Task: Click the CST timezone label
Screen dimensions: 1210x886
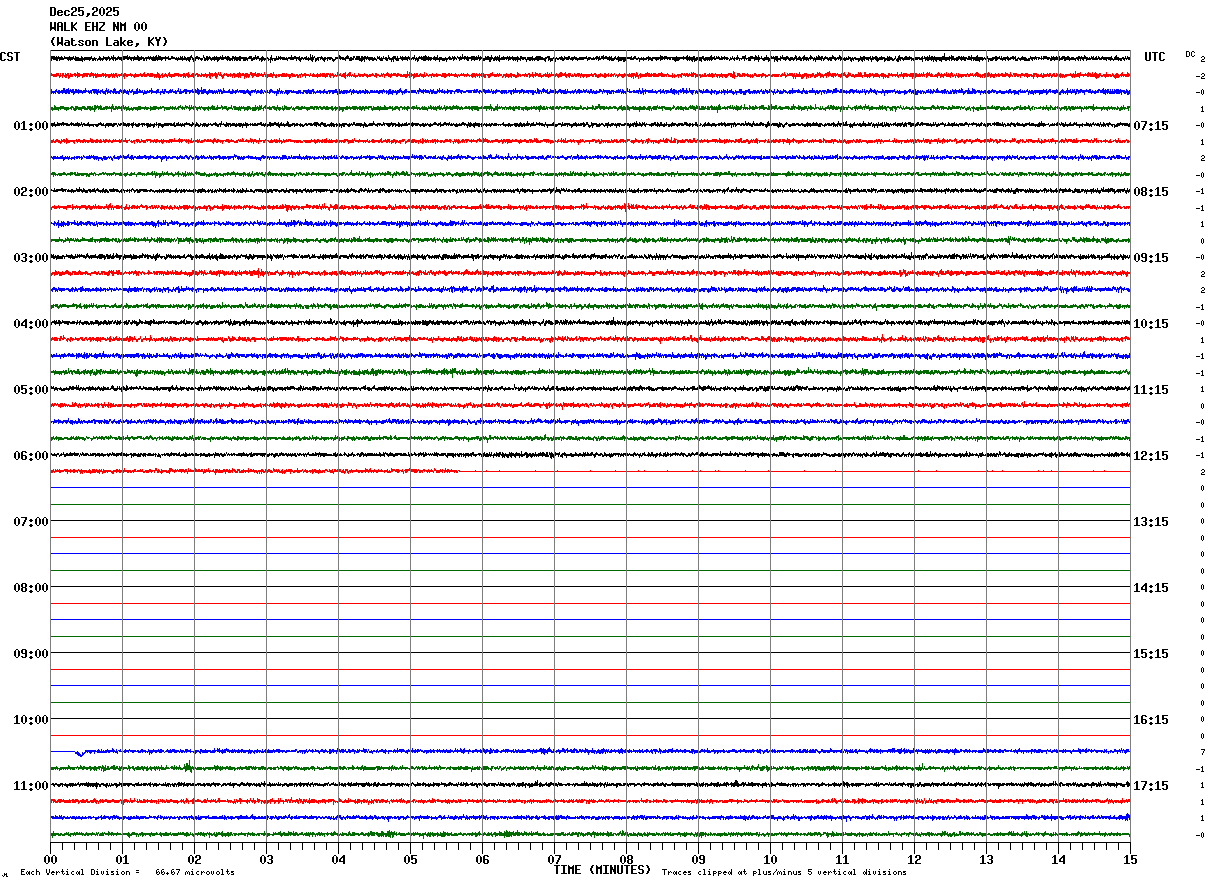Action: (10, 57)
